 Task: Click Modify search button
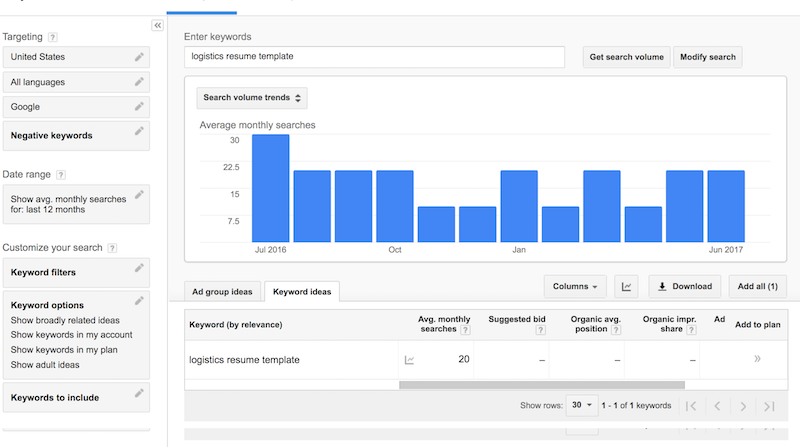click(x=708, y=57)
